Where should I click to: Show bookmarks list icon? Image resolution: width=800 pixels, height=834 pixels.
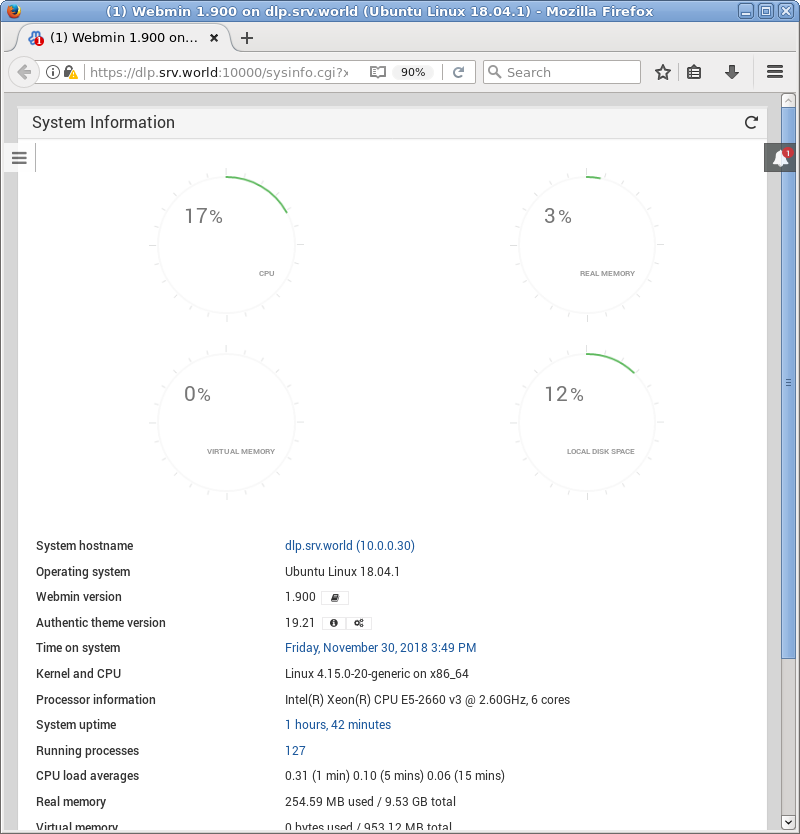pos(694,72)
